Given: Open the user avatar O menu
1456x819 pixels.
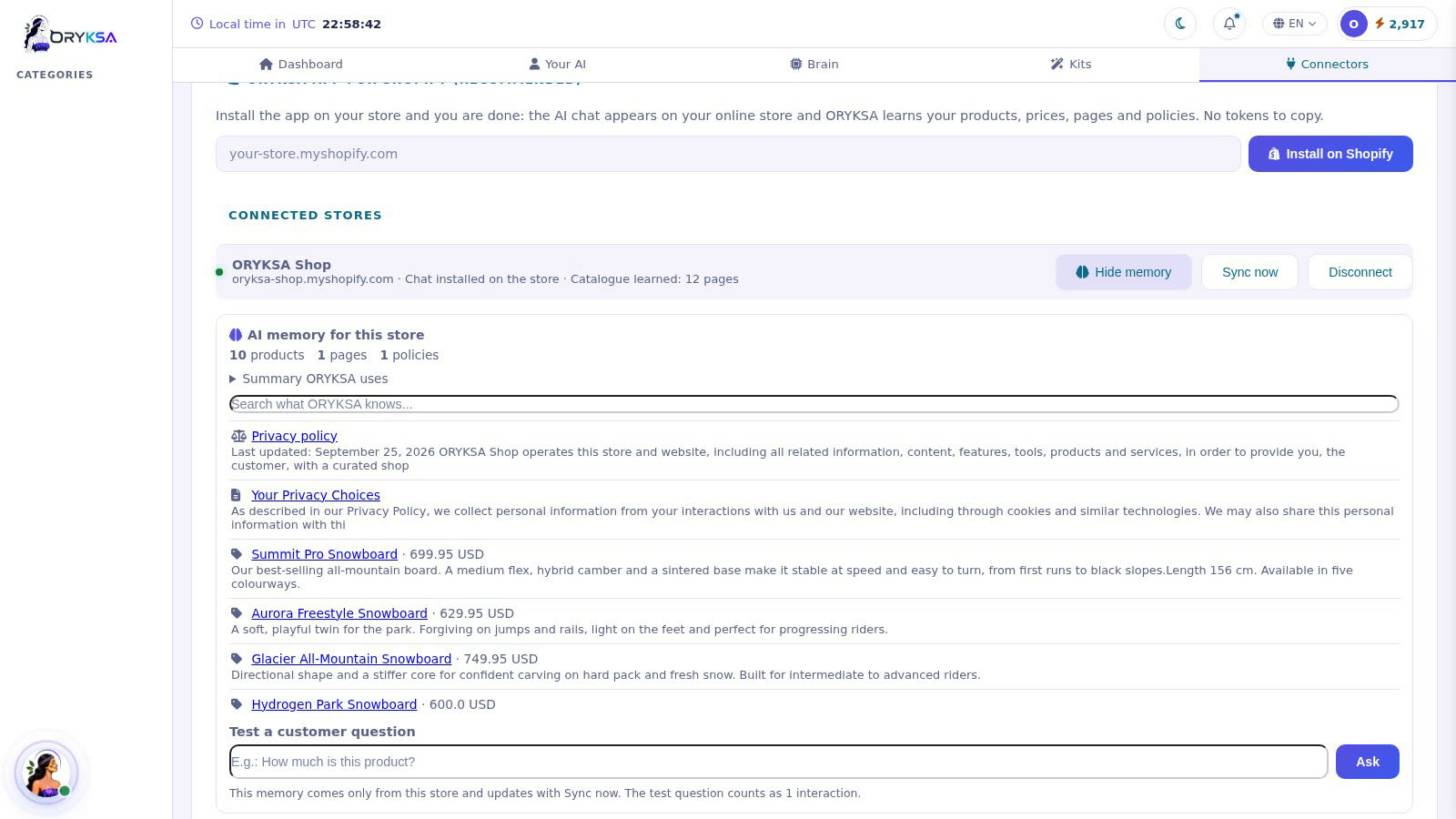Looking at the screenshot, I should tap(1353, 24).
